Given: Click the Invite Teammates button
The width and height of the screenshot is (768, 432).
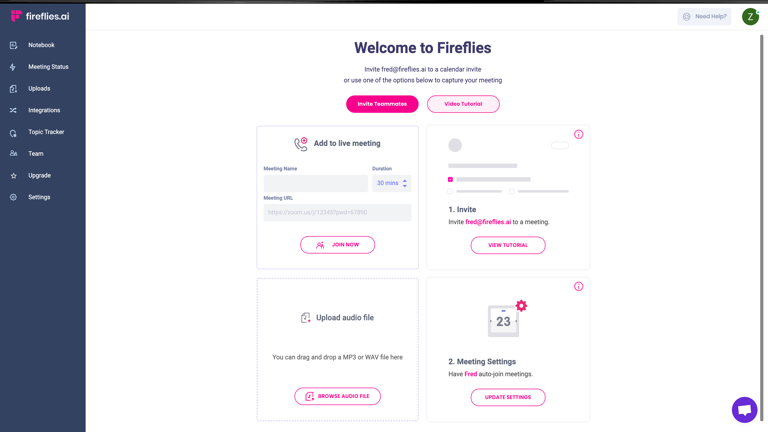Looking at the screenshot, I should [x=382, y=104].
